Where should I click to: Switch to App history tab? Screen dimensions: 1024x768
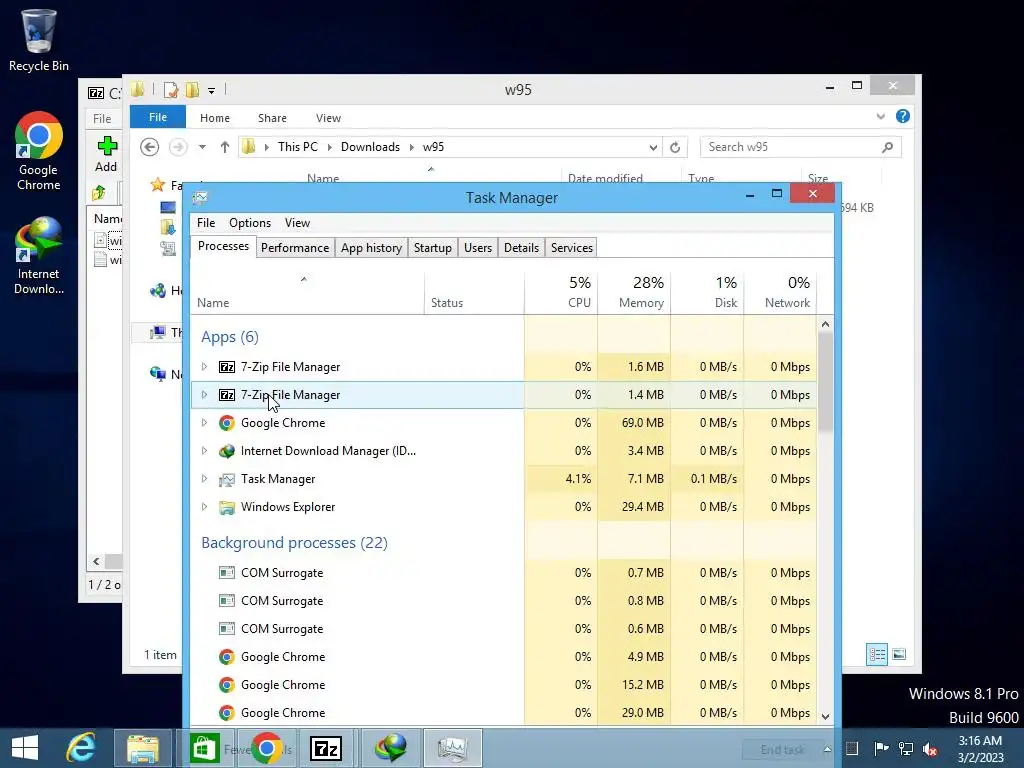coord(371,248)
